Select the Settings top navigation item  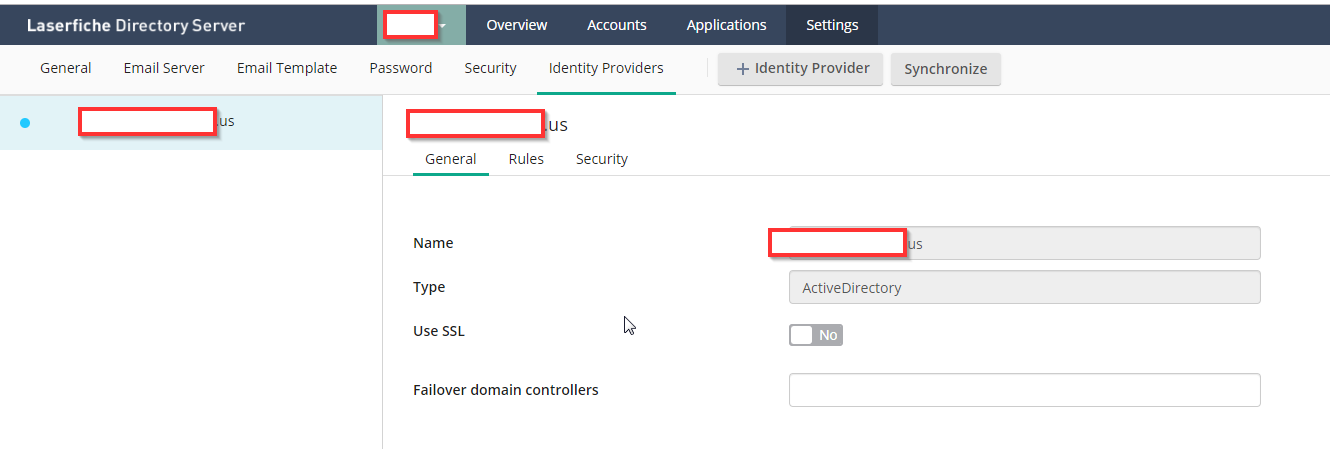(832, 25)
